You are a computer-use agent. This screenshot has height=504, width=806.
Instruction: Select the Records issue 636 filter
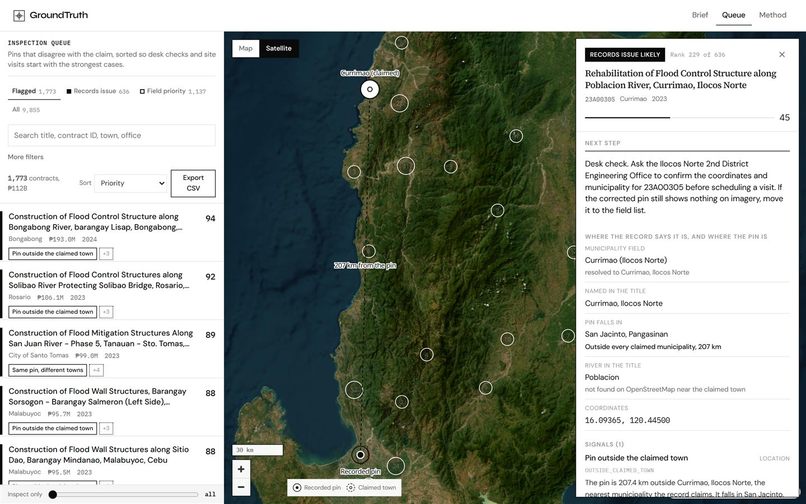pos(98,91)
